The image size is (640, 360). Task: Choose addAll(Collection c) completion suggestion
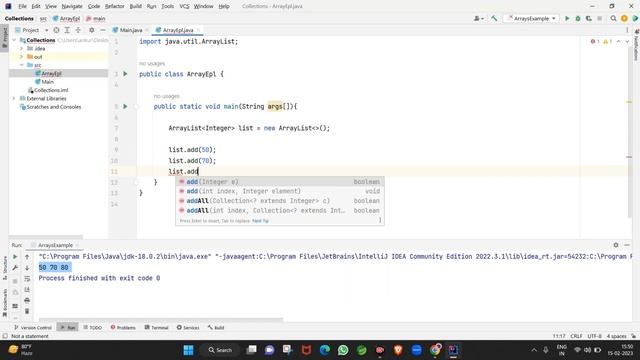[280, 201]
